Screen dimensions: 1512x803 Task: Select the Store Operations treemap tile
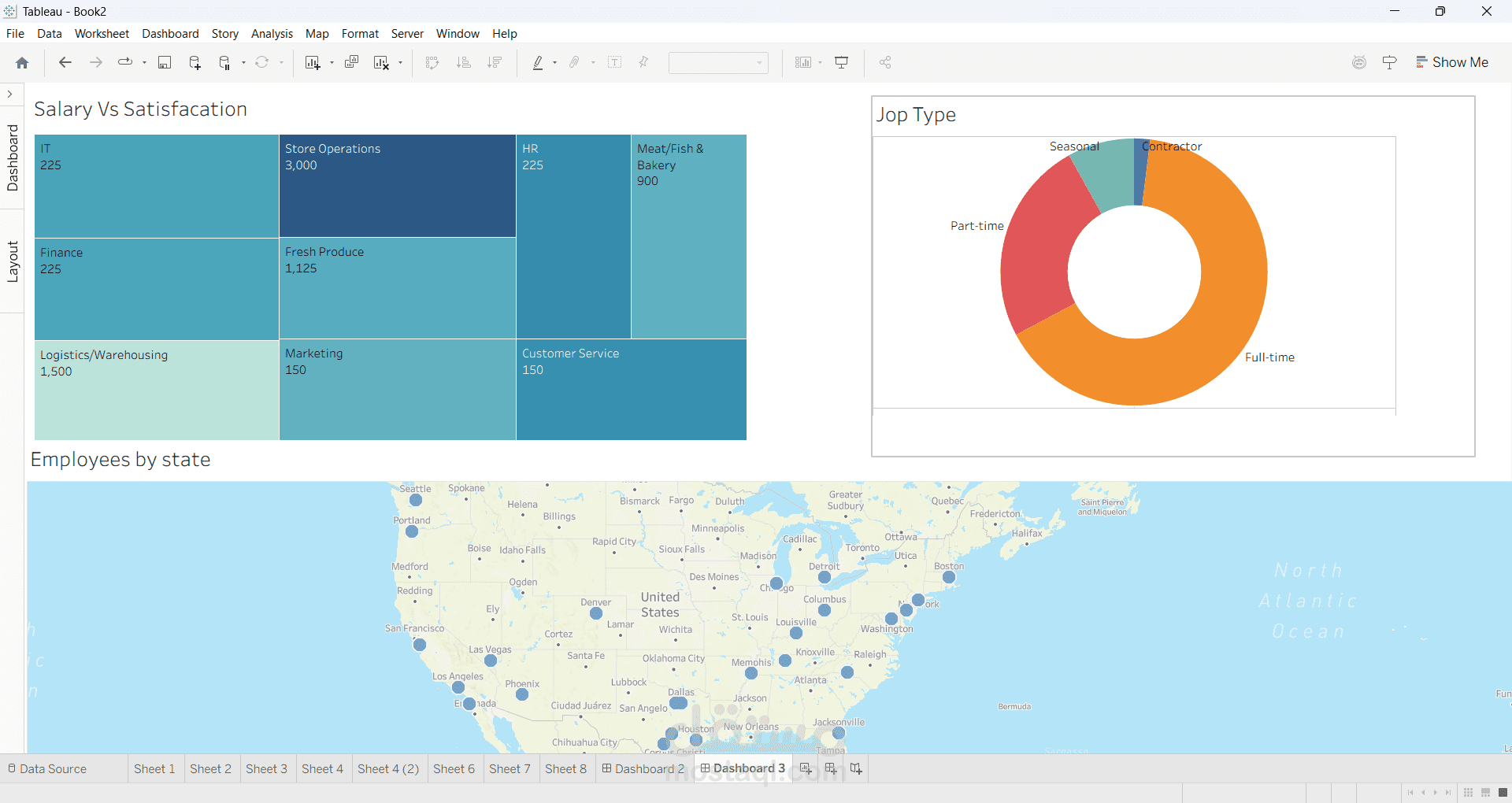pos(398,186)
